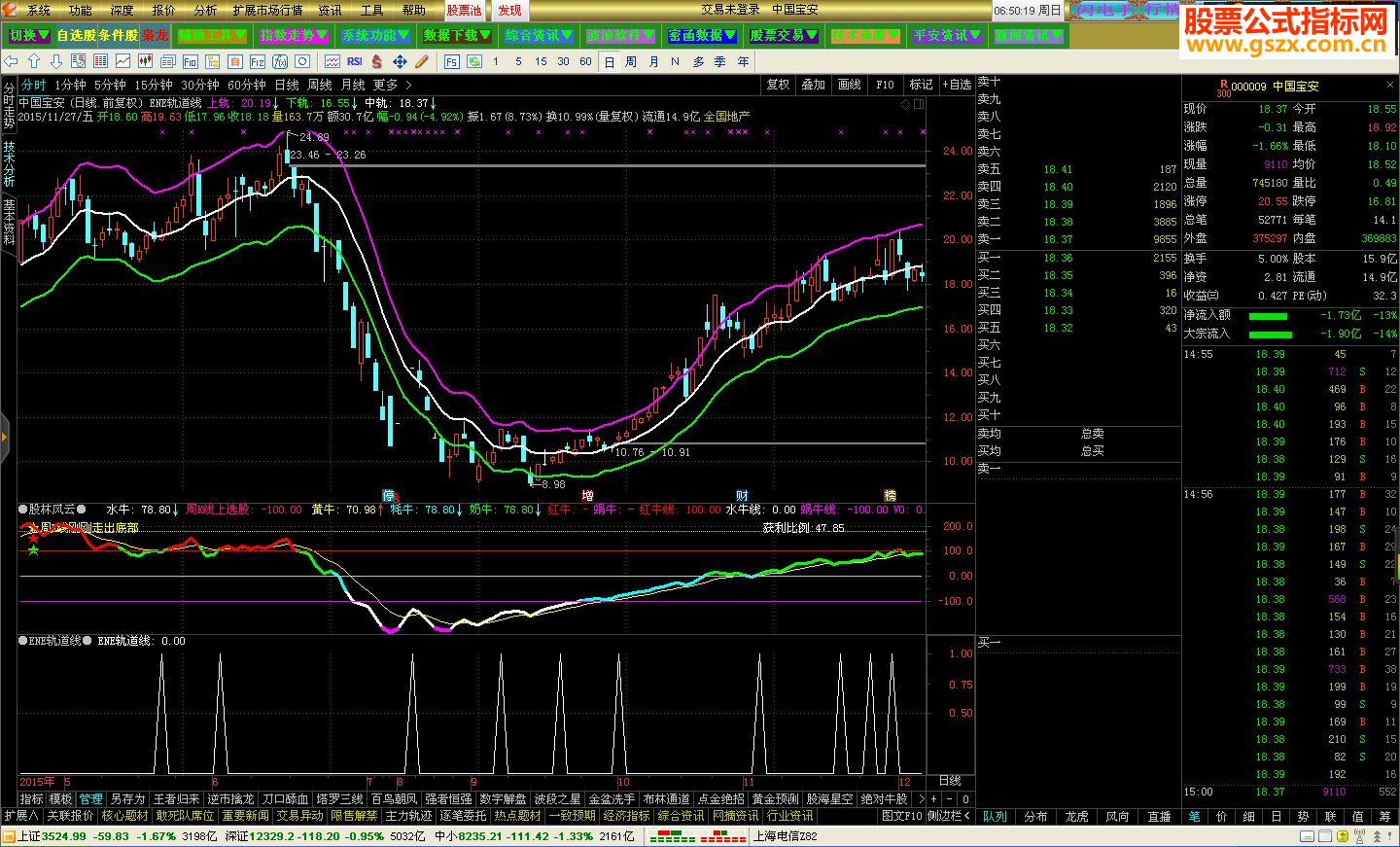1400x847 pixels.
Task: Select the 季 quarterly period button
Action: (x=720, y=61)
